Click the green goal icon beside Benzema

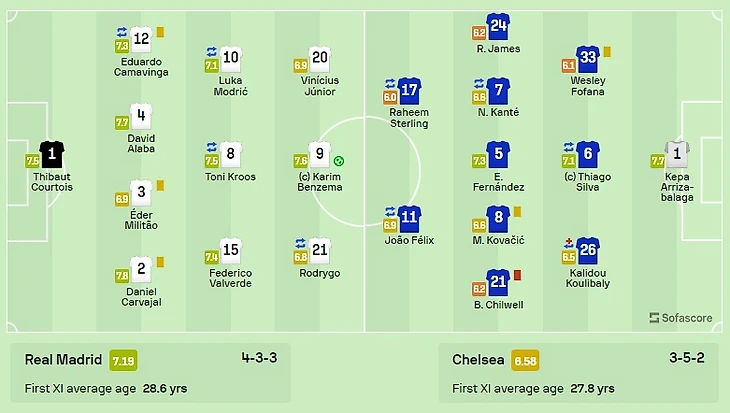coord(340,161)
